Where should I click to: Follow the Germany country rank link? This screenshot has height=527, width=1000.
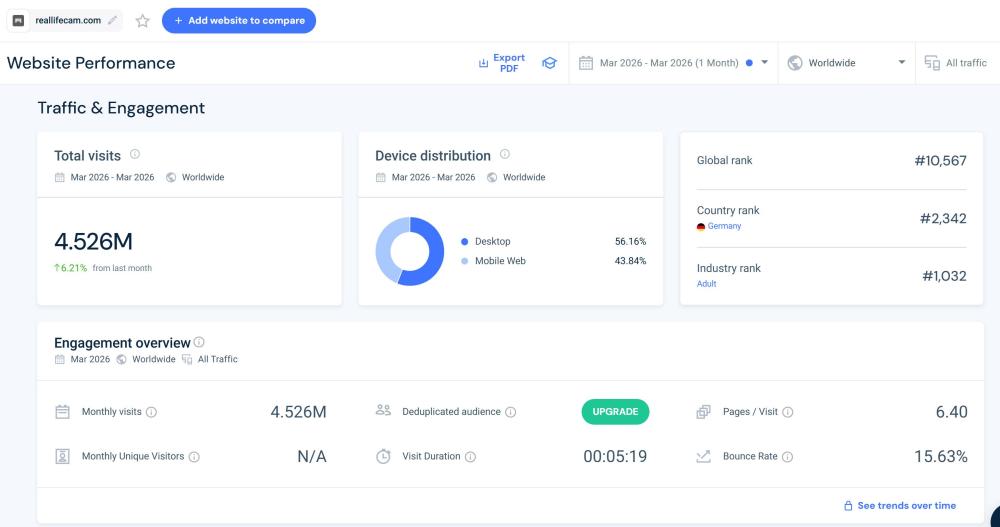(x=724, y=226)
